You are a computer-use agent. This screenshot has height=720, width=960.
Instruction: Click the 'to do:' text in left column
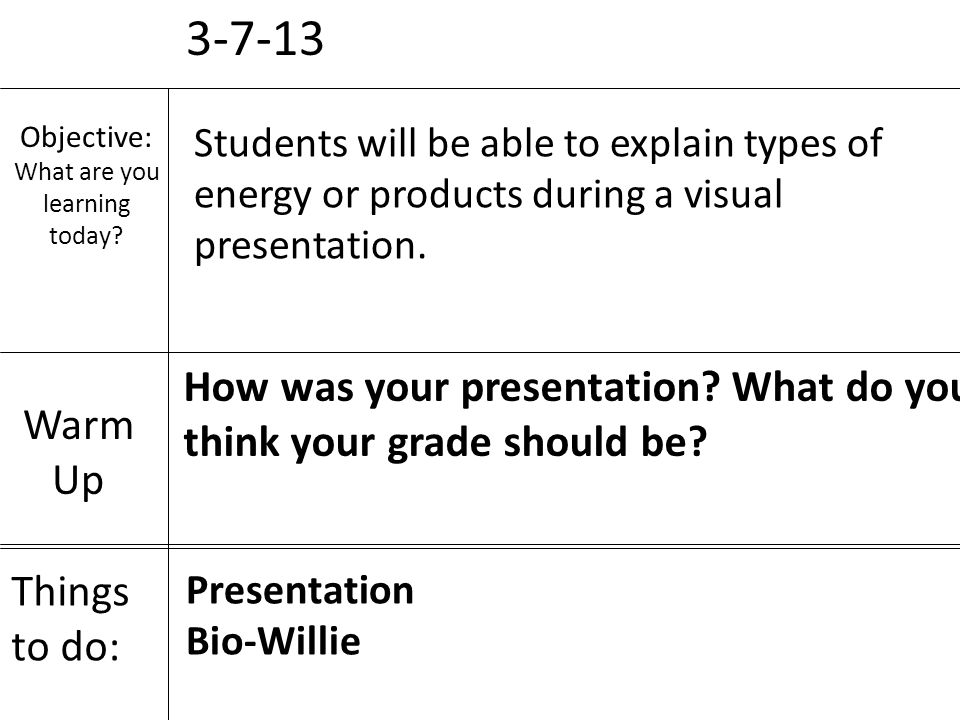pos(66,647)
